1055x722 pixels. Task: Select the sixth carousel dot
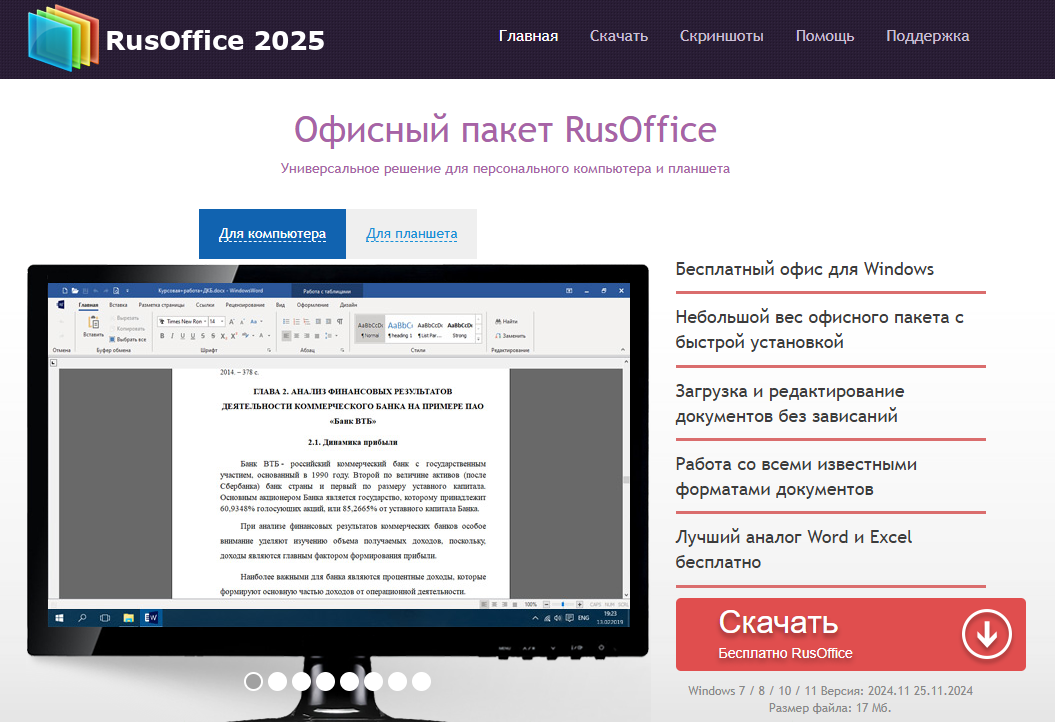click(373, 681)
